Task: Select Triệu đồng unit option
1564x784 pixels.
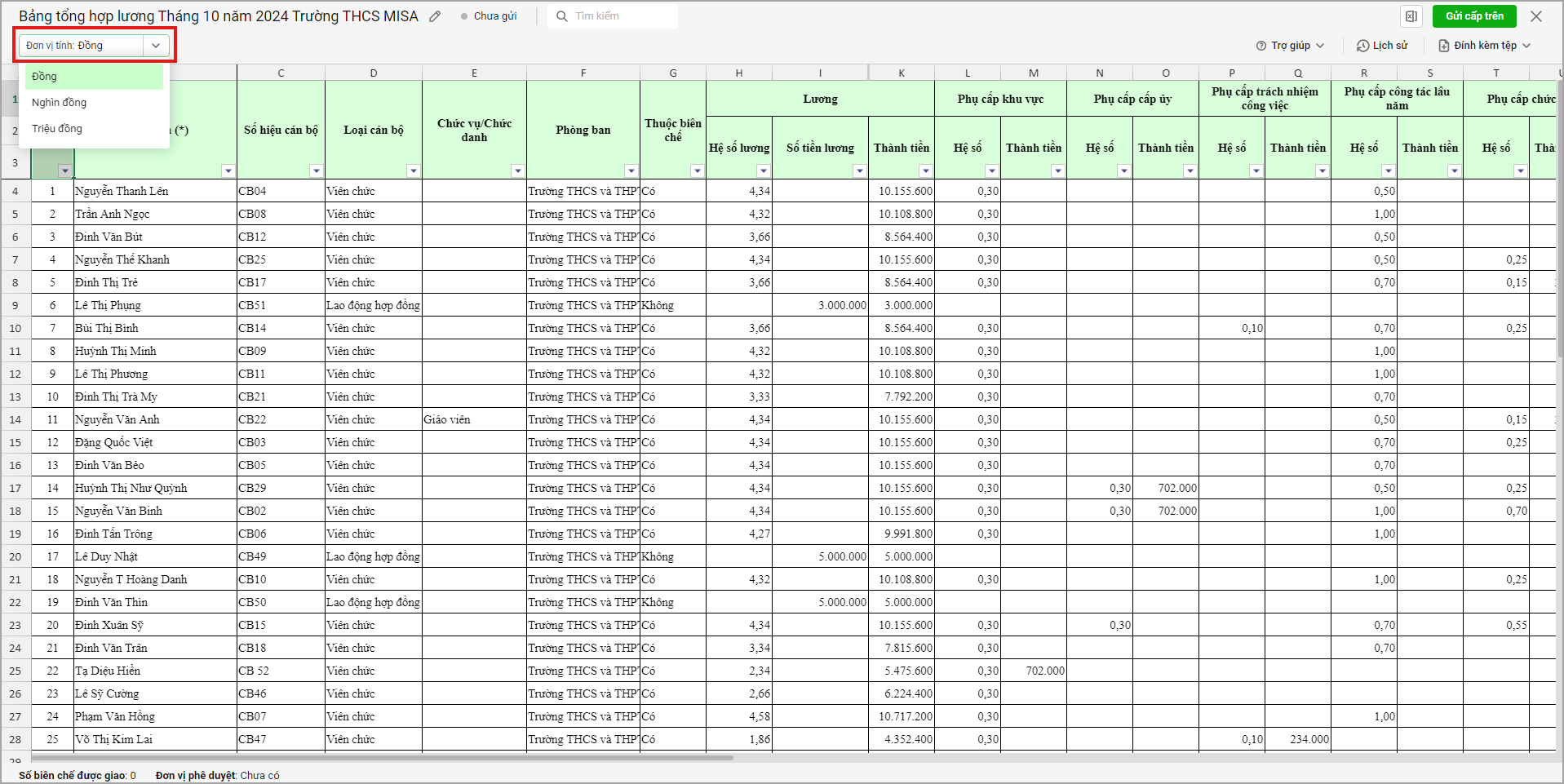Action: click(57, 129)
